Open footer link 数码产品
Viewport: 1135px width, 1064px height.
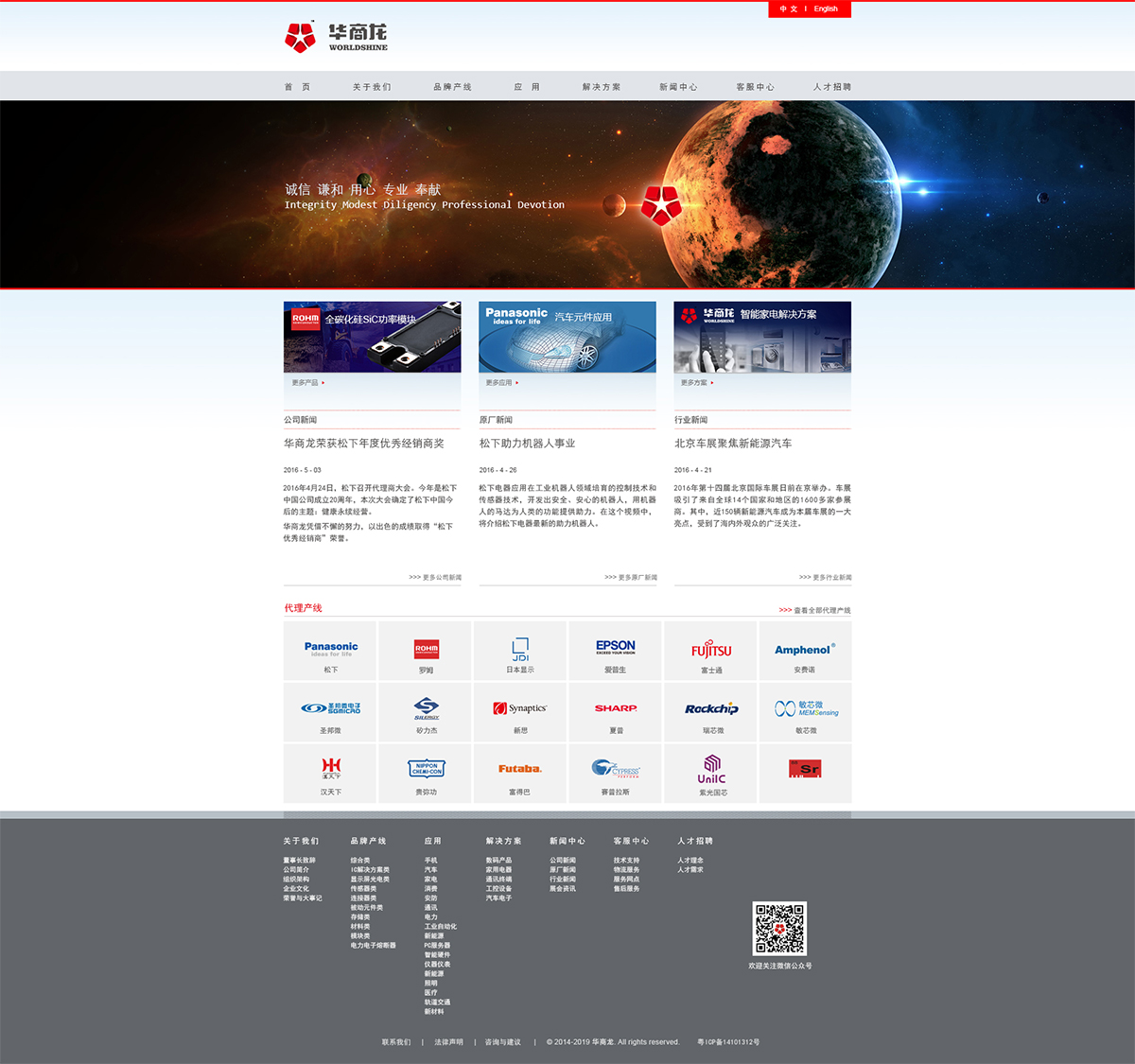tap(498, 861)
